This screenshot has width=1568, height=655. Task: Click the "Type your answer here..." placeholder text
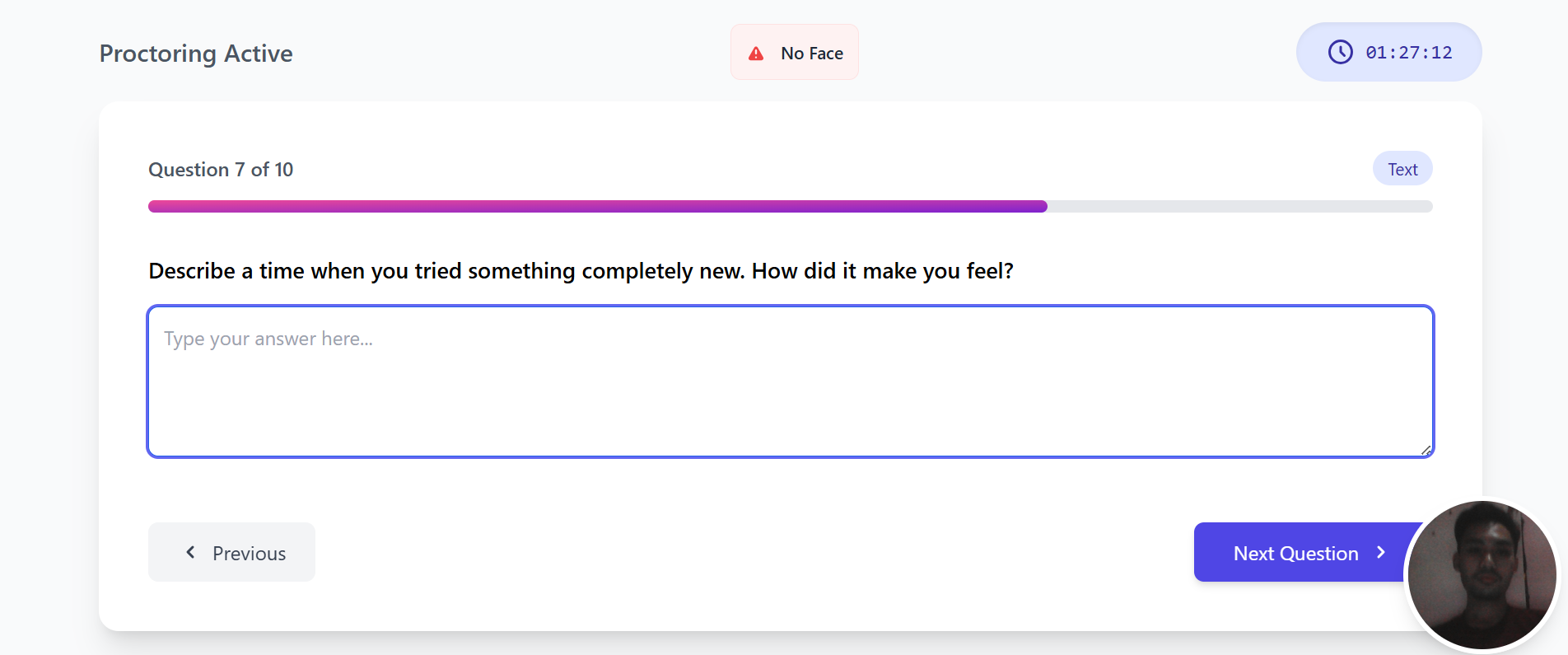268,339
